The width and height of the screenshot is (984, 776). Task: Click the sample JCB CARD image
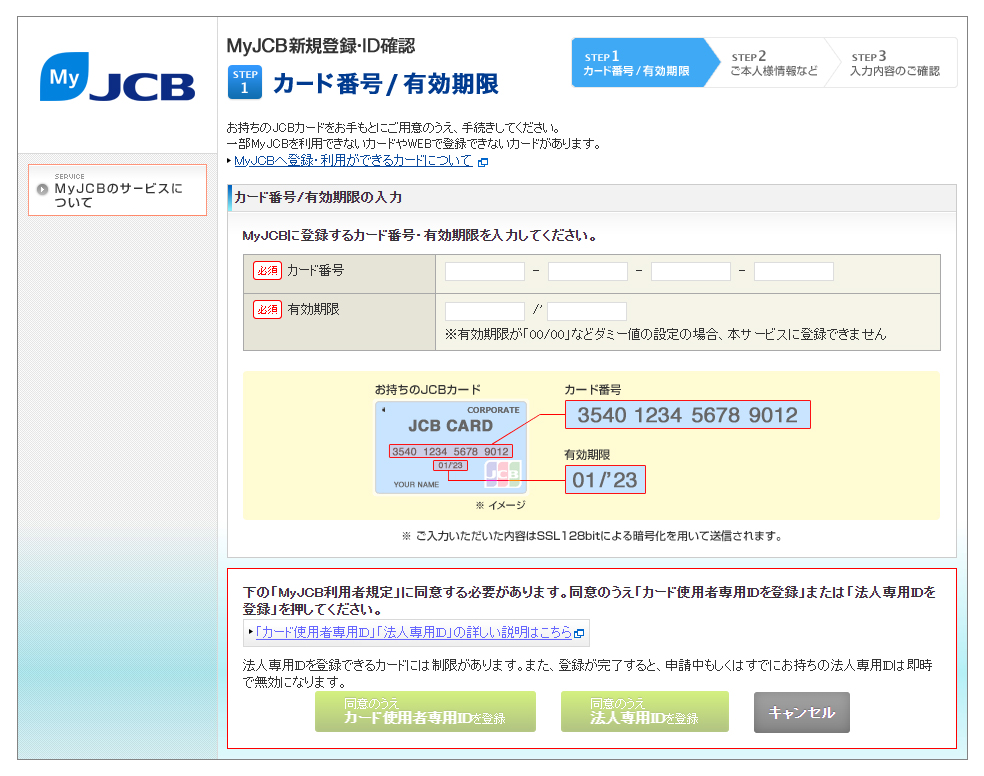pos(451,448)
